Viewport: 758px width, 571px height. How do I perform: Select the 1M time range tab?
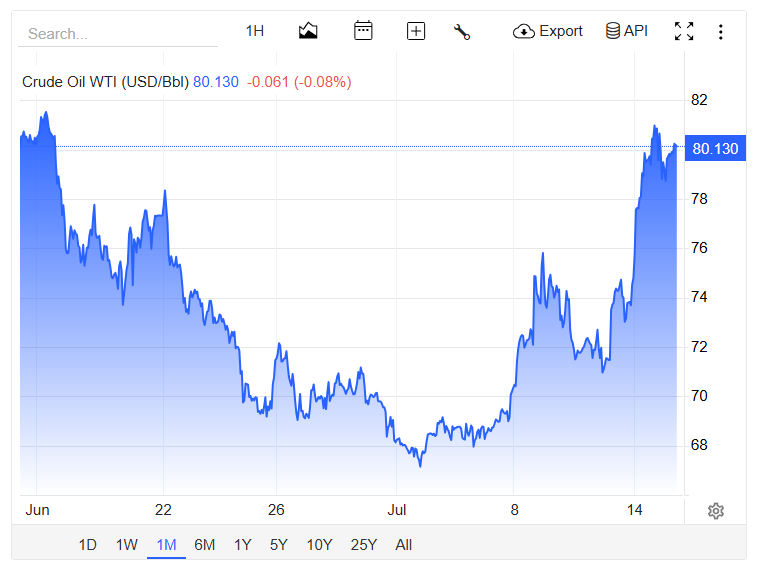pyautogui.click(x=166, y=545)
